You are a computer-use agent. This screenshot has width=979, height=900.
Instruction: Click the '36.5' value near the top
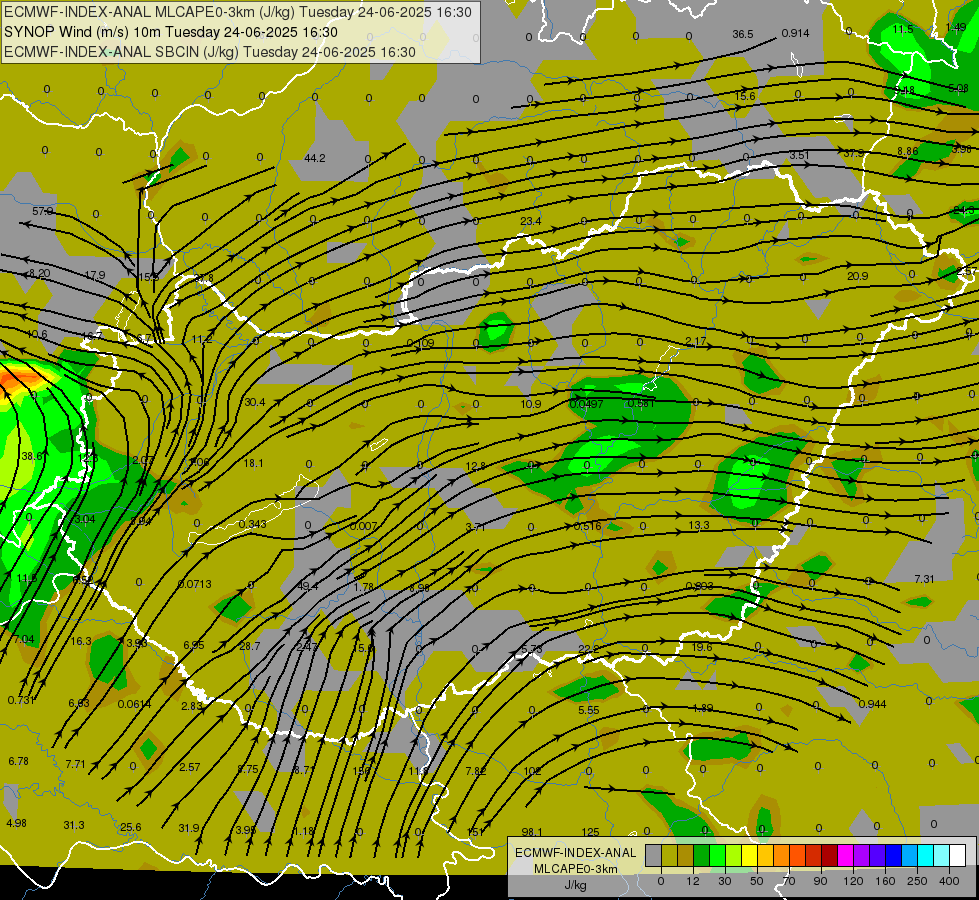pos(743,34)
